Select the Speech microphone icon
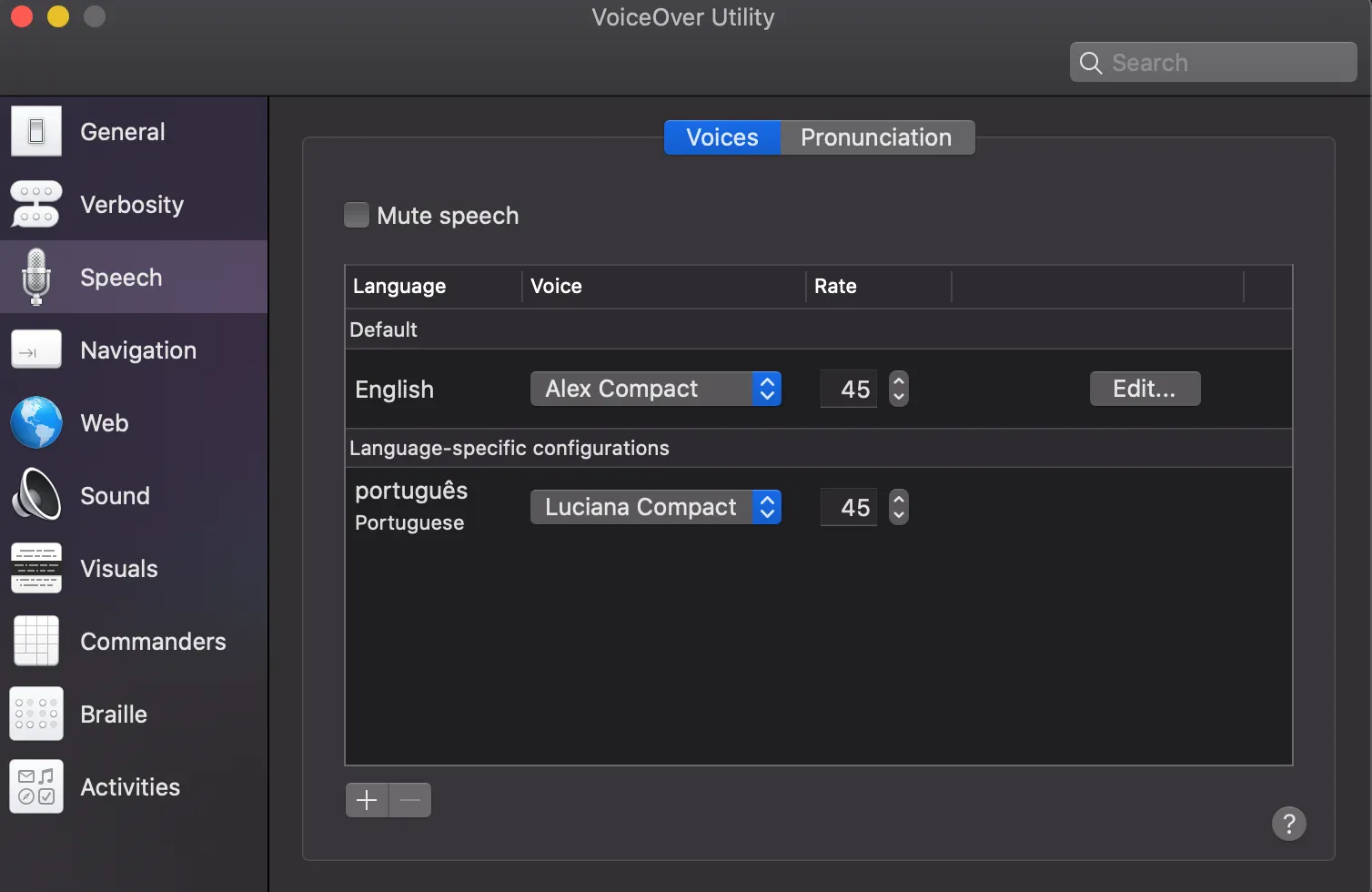 [36, 277]
